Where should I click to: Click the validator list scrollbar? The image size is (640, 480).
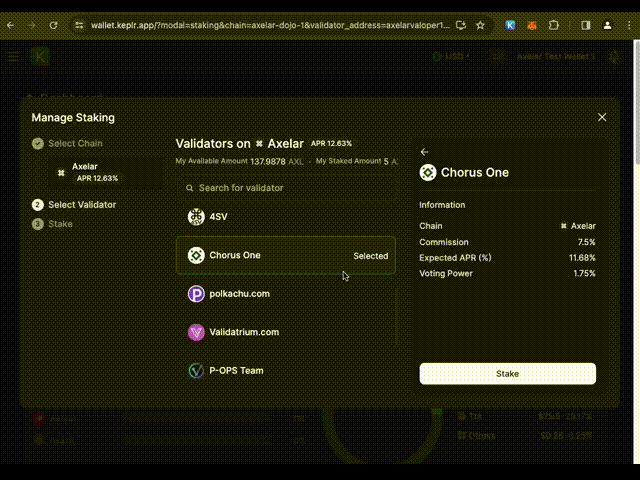(397, 316)
